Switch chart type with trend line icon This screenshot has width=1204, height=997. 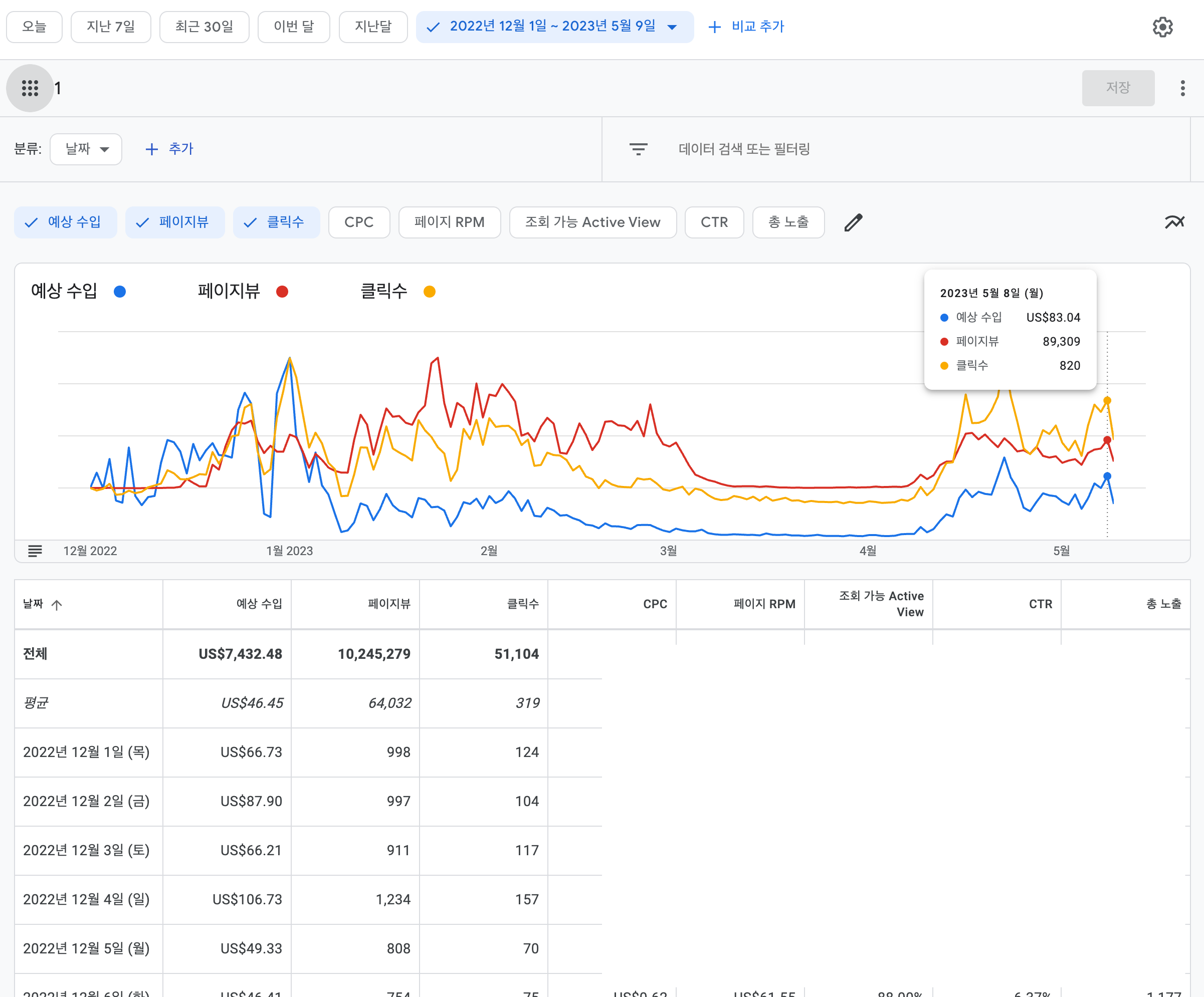pyautogui.click(x=1174, y=222)
